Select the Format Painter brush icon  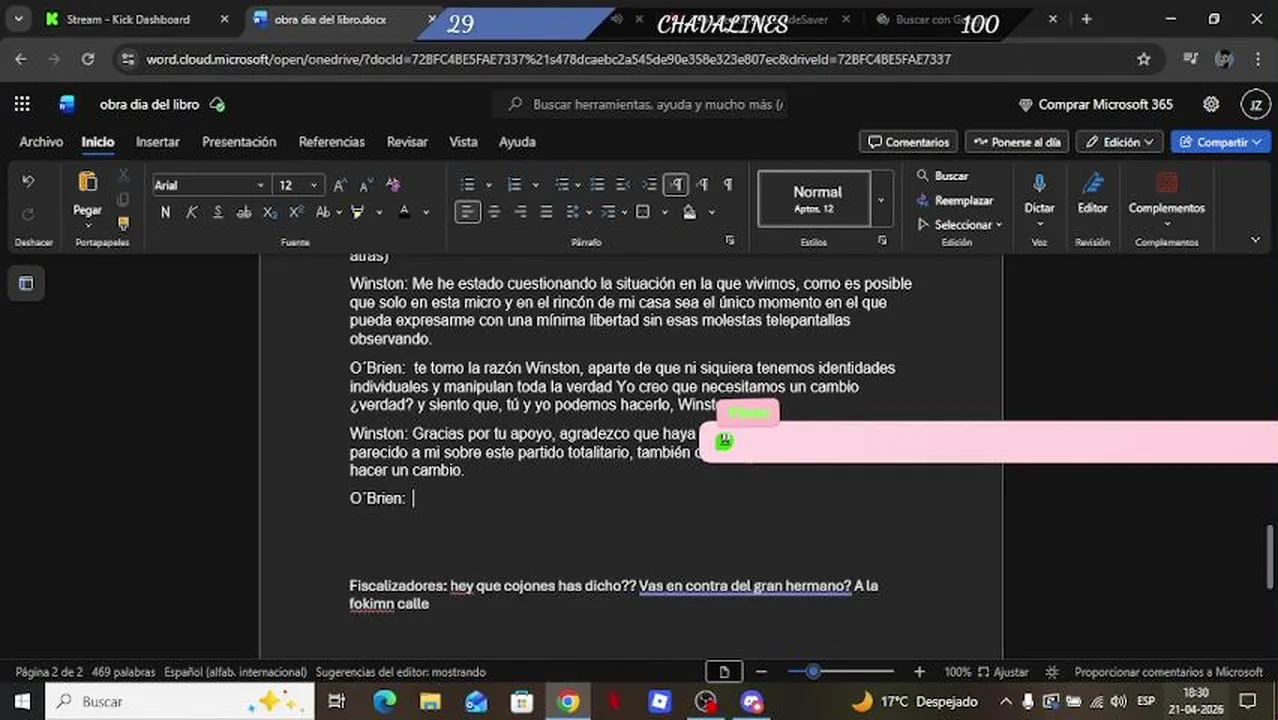[x=123, y=223]
